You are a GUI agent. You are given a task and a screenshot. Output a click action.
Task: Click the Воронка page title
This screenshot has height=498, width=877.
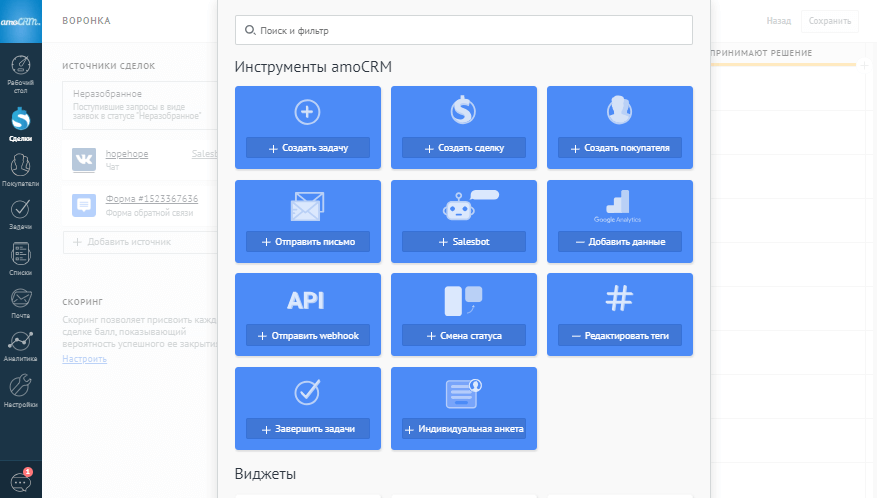86,21
